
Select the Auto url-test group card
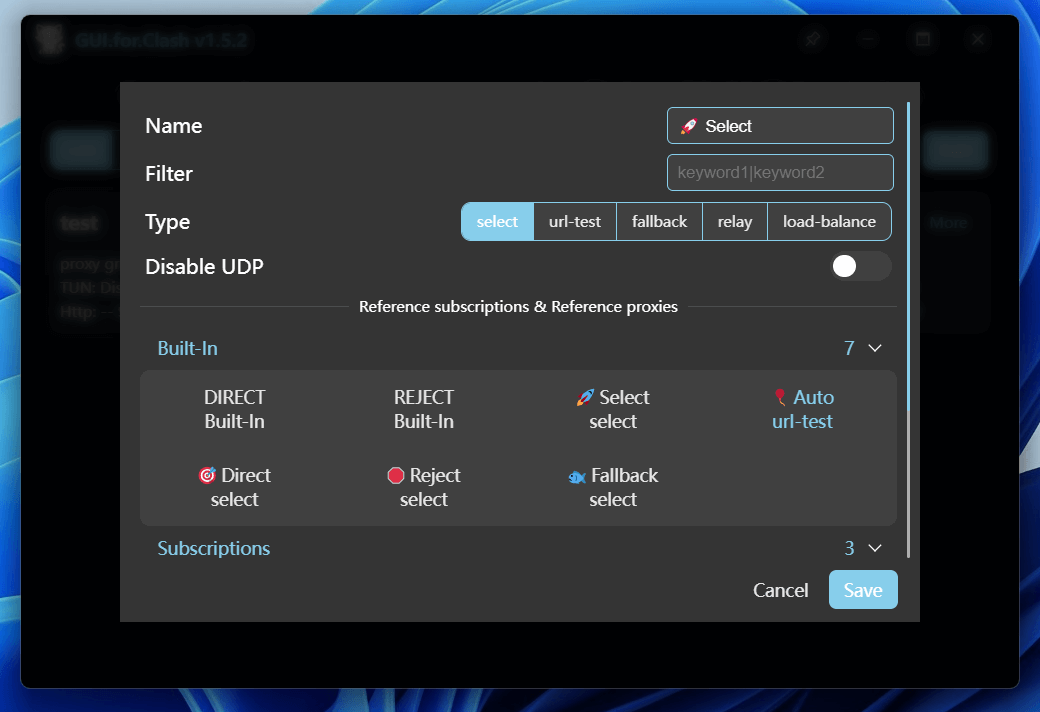pos(803,409)
